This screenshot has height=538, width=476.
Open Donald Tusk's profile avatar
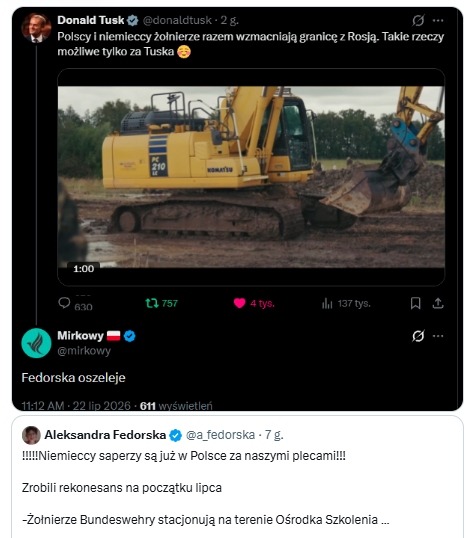36,28
